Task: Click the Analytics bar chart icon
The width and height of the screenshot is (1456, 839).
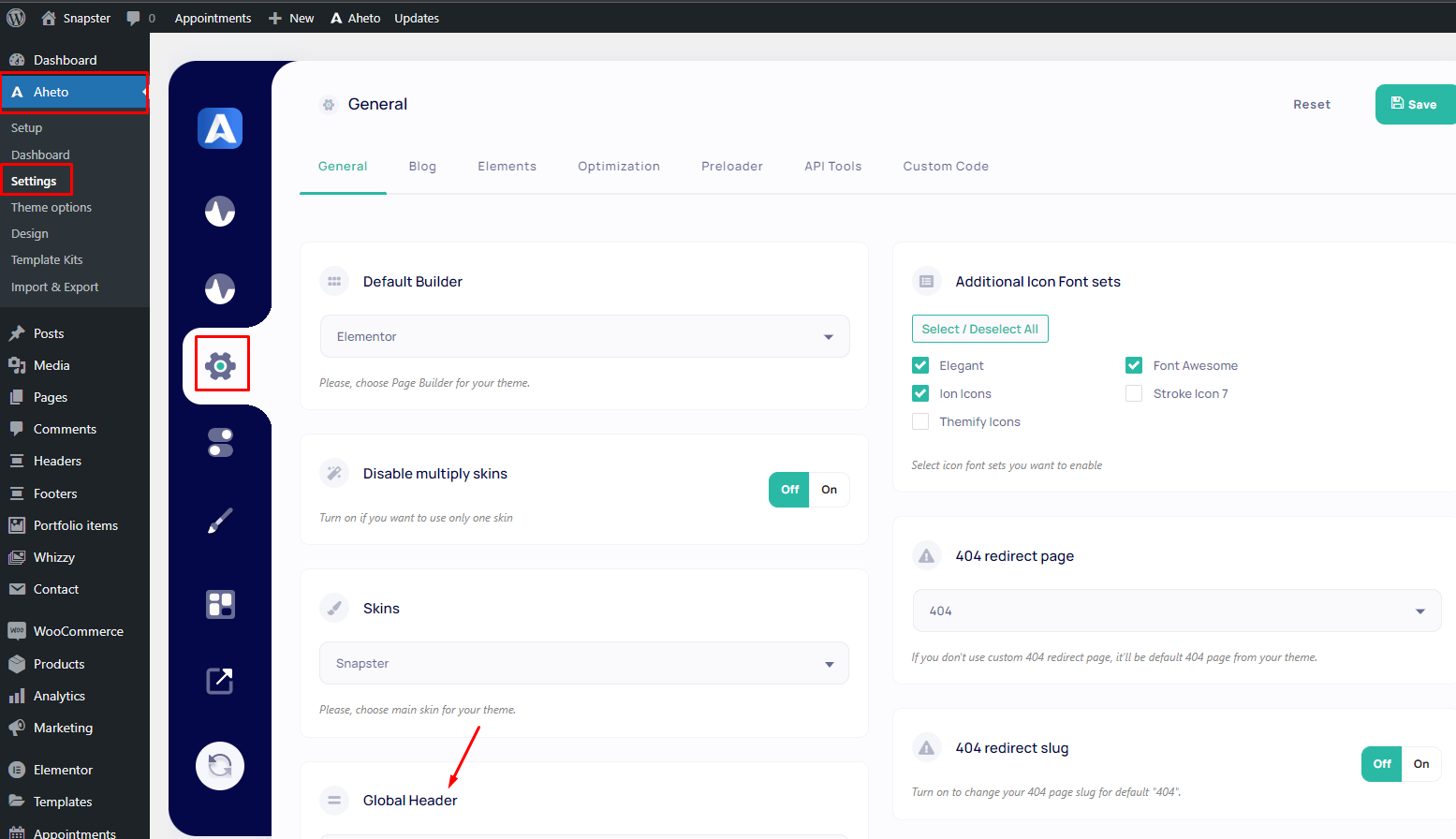Action: pyautogui.click(x=17, y=696)
